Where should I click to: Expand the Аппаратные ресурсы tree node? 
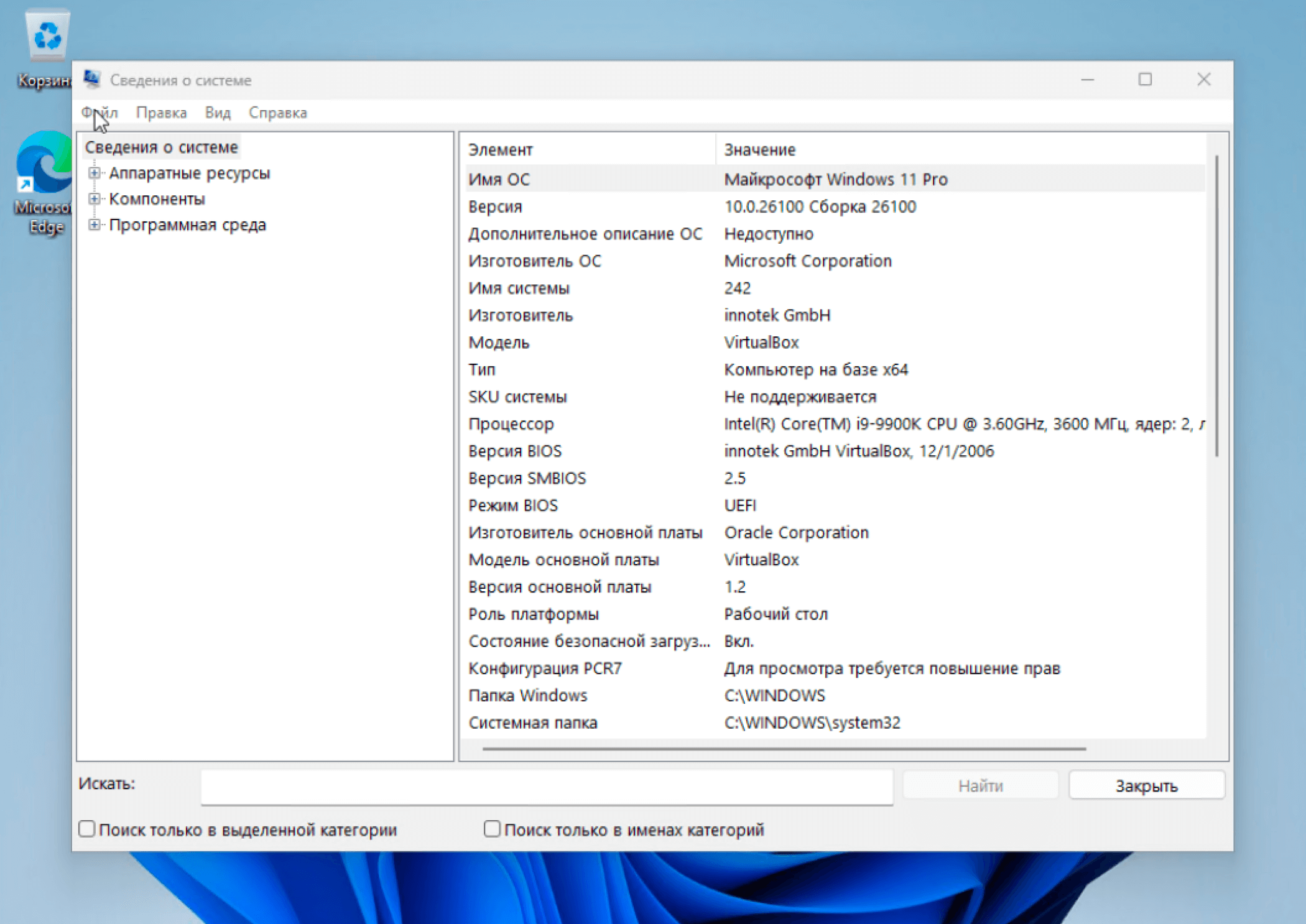[94, 173]
